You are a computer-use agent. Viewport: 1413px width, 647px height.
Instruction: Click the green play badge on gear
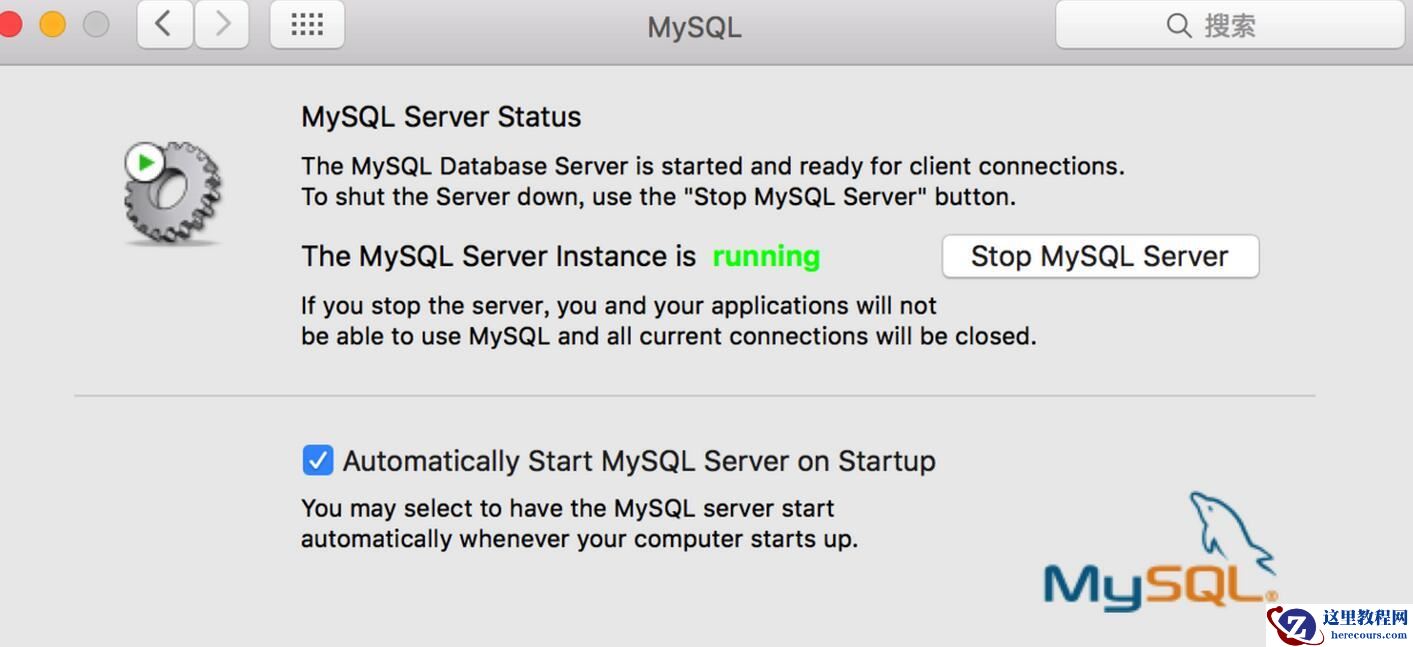pyautogui.click(x=145, y=162)
